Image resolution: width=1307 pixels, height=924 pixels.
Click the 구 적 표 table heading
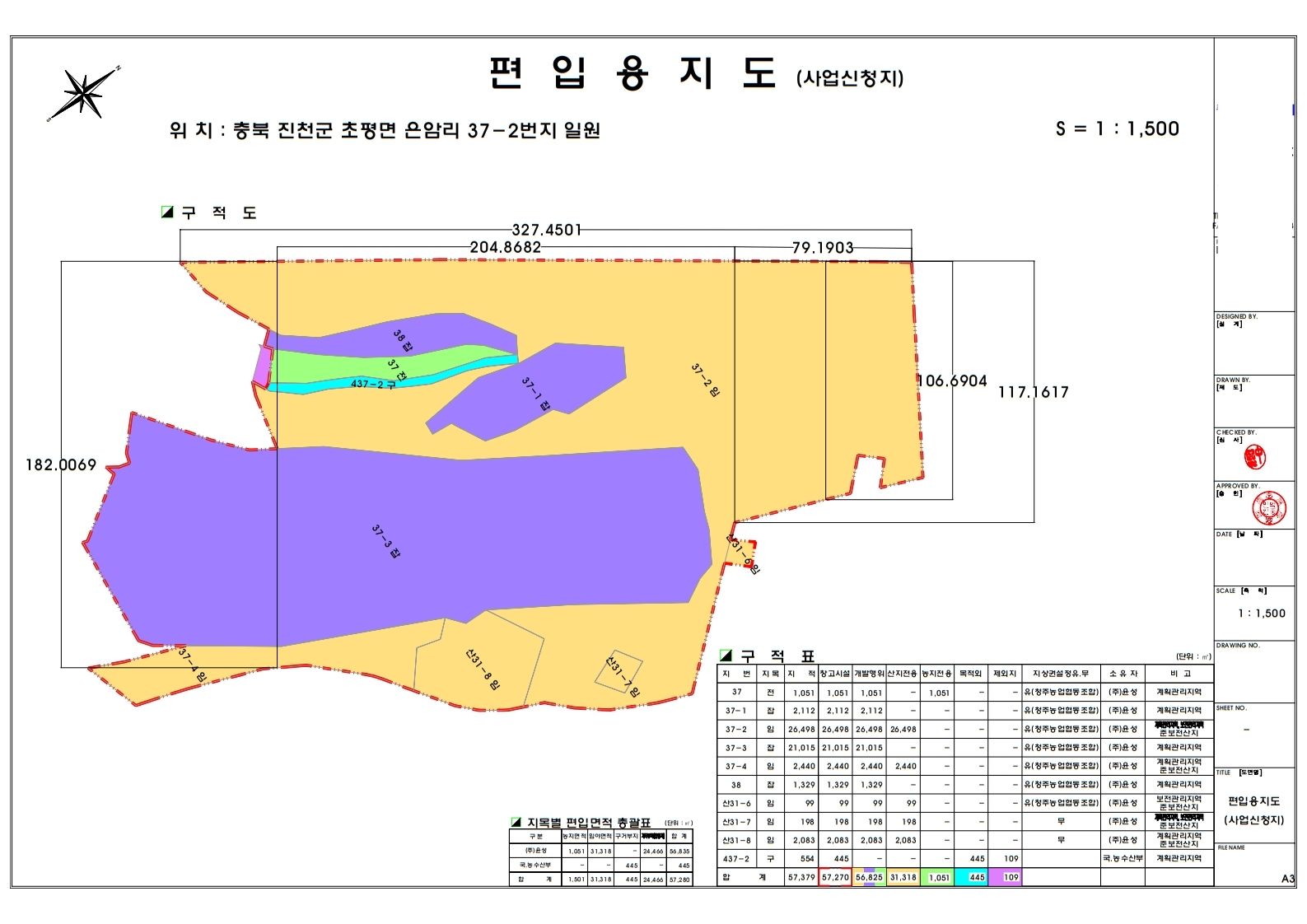coord(777,656)
